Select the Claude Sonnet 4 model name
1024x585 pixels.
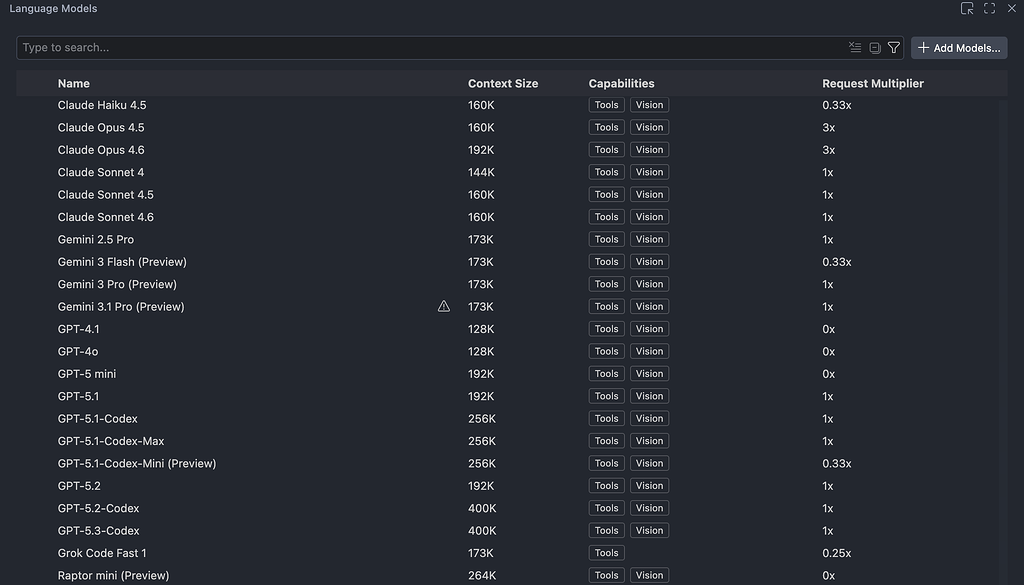101,172
